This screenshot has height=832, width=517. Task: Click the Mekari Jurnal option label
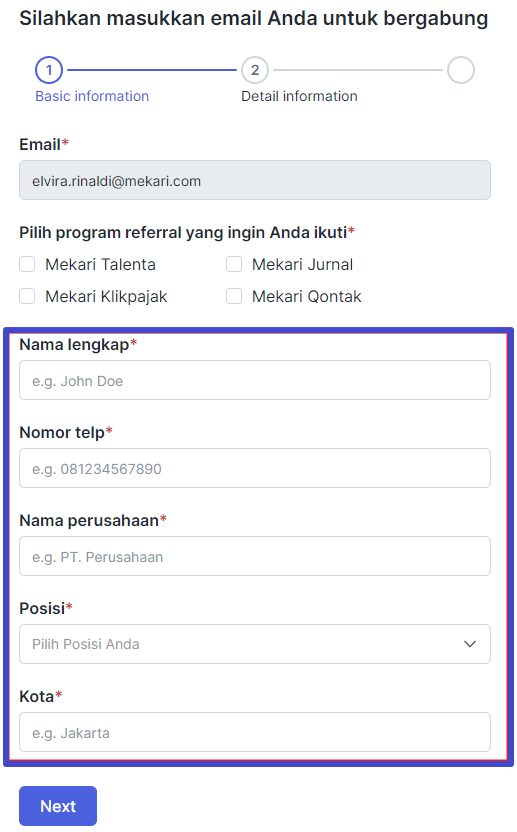(x=303, y=264)
